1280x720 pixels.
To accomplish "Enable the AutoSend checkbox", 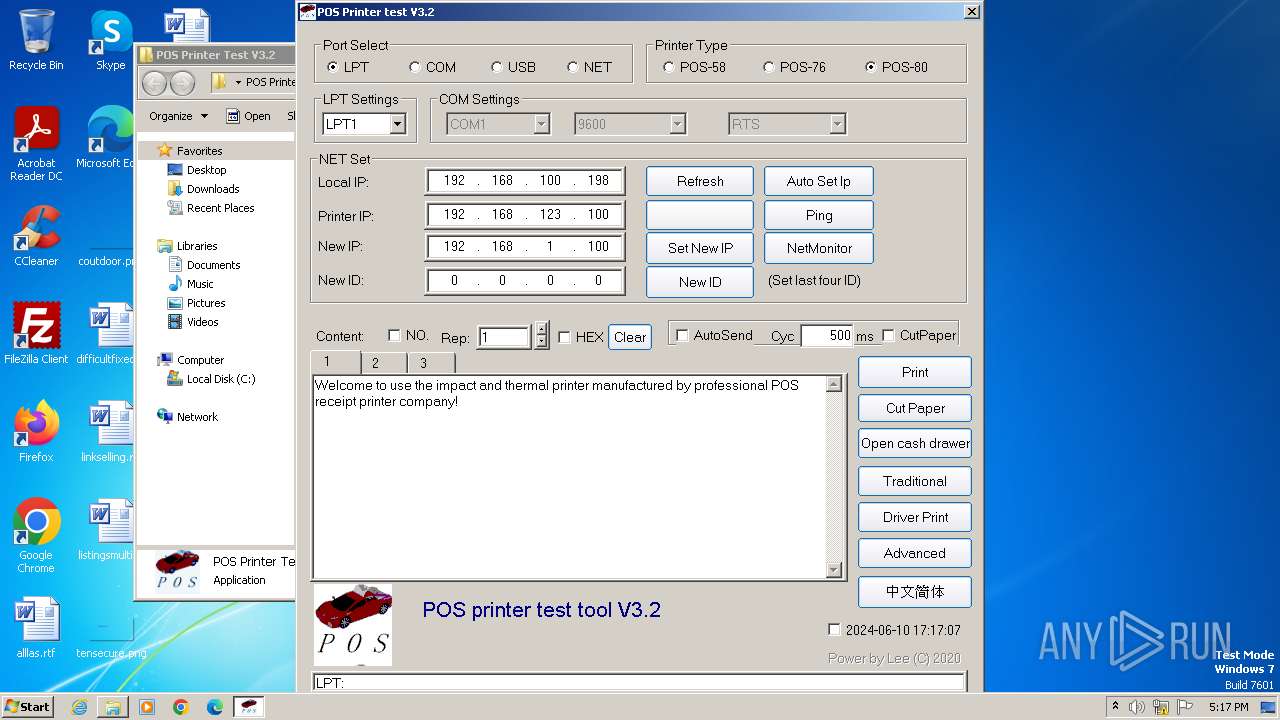I will [x=682, y=335].
